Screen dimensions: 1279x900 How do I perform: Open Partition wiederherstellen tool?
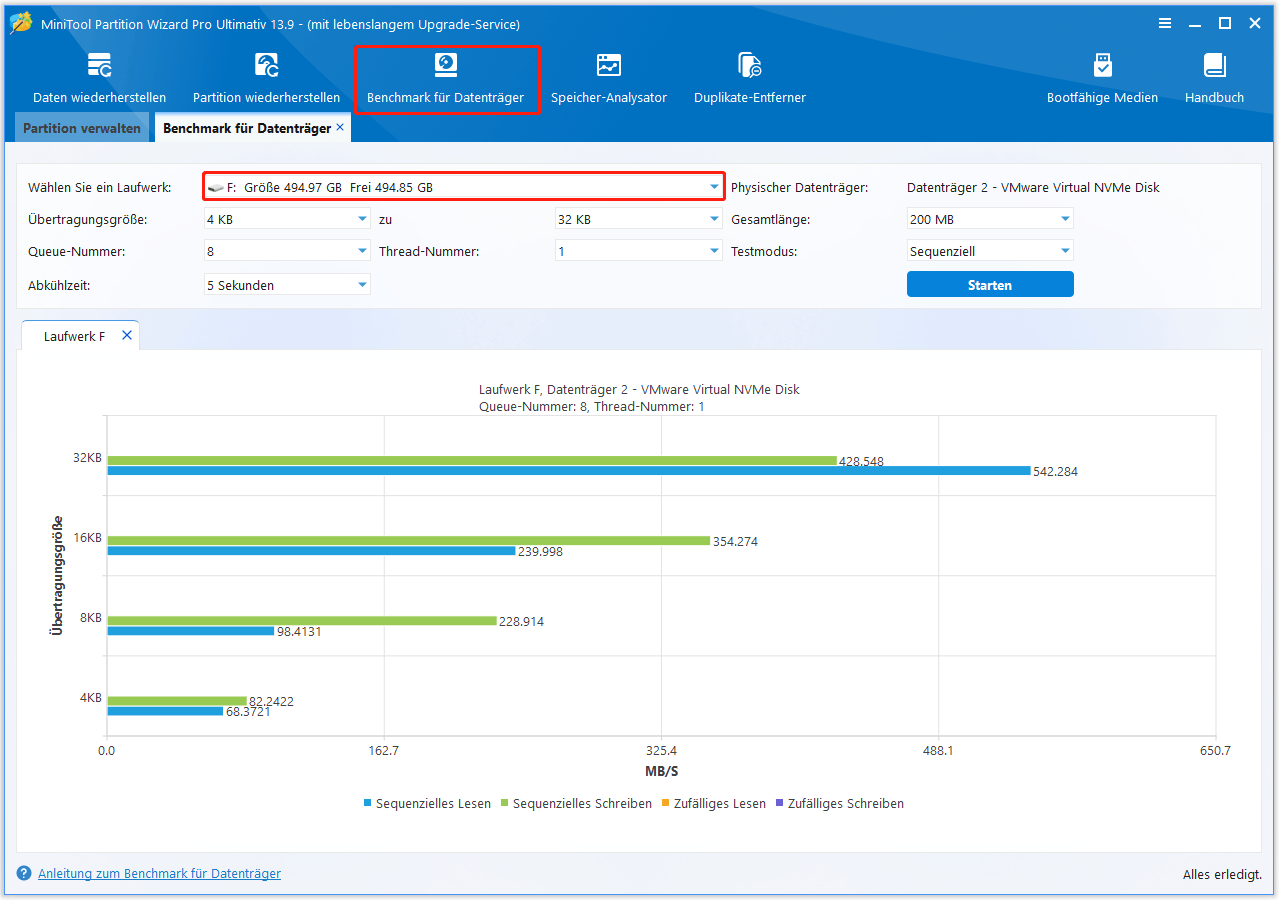[x=266, y=78]
